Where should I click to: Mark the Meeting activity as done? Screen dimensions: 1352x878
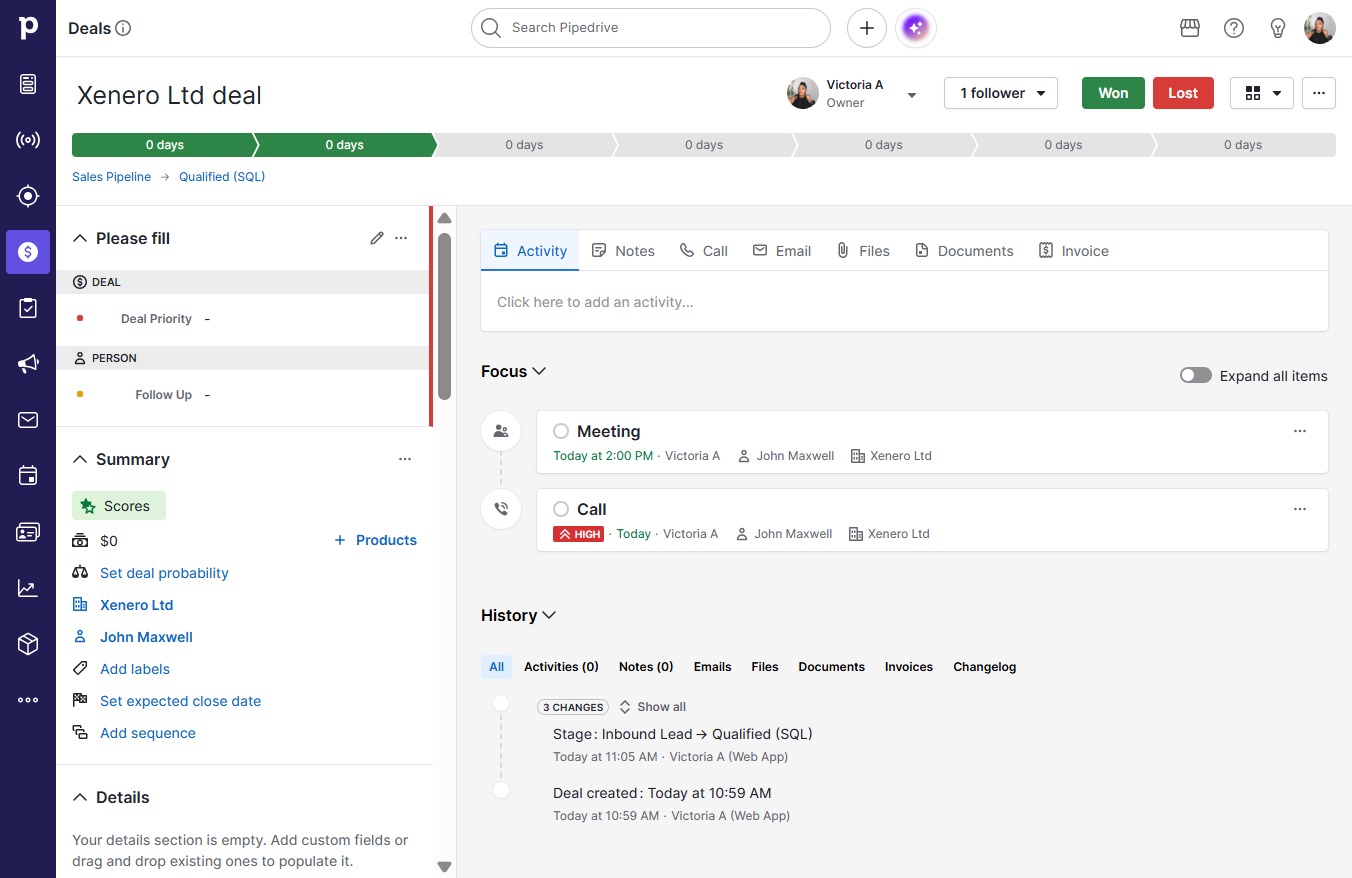561,431
